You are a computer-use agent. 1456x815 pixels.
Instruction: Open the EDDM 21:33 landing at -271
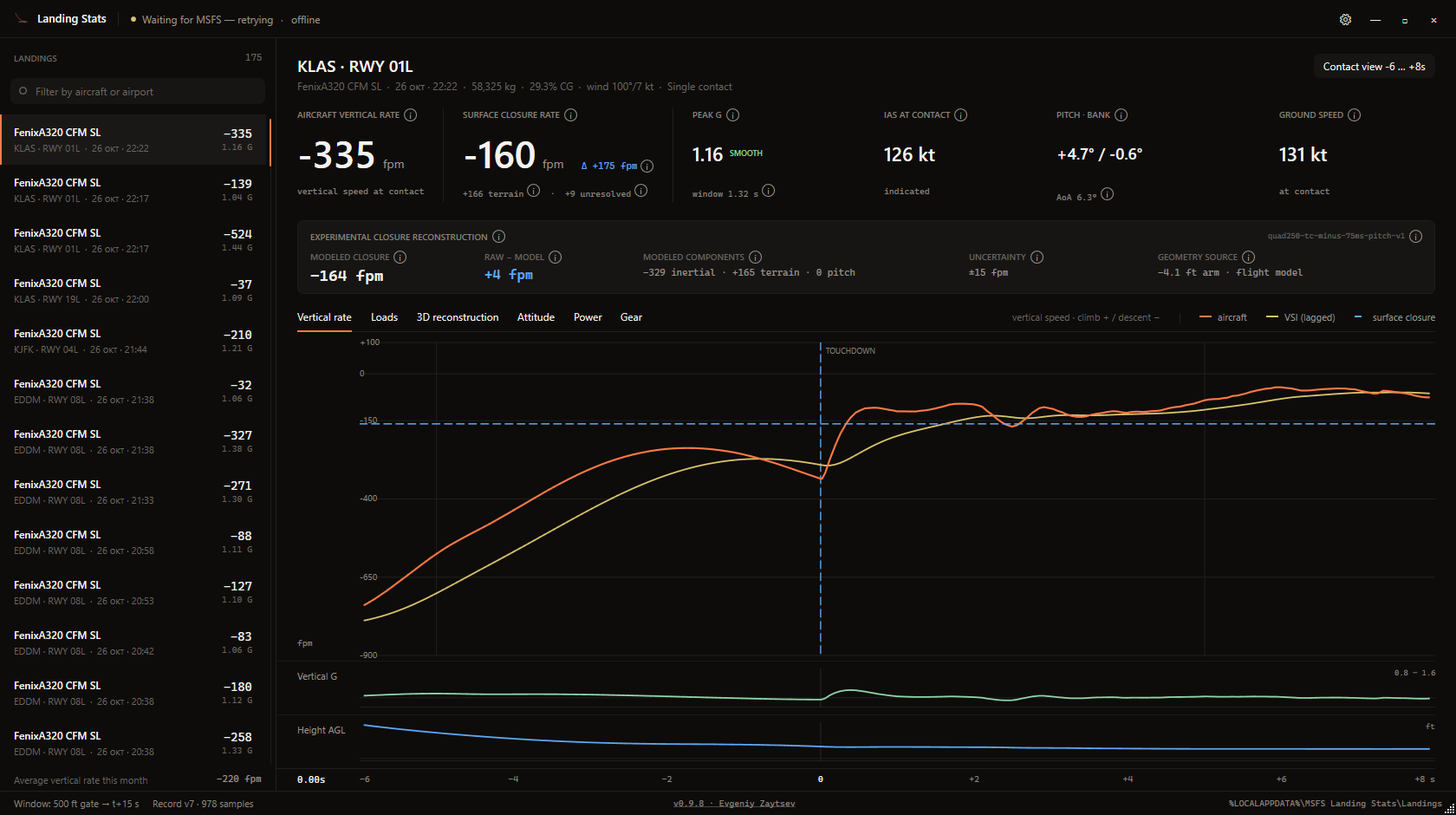(x=135, y=492)
